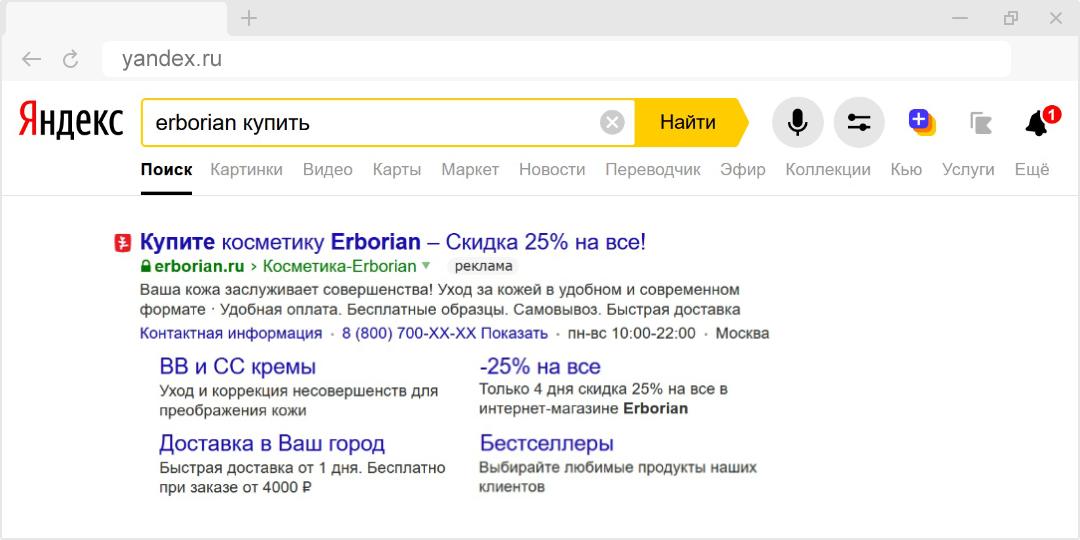Click the search field containing erborian купить
This screenshot has height=540, width=1080.
(370, 123)
